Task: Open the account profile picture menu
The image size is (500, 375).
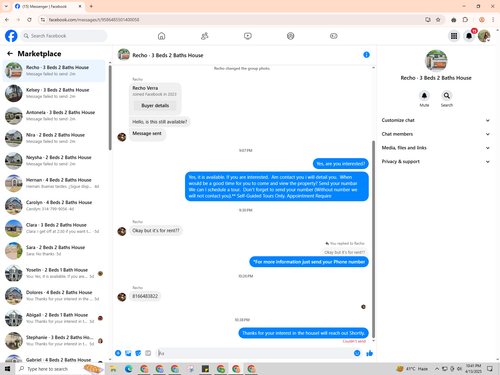Action: click(x=484, y=36)
